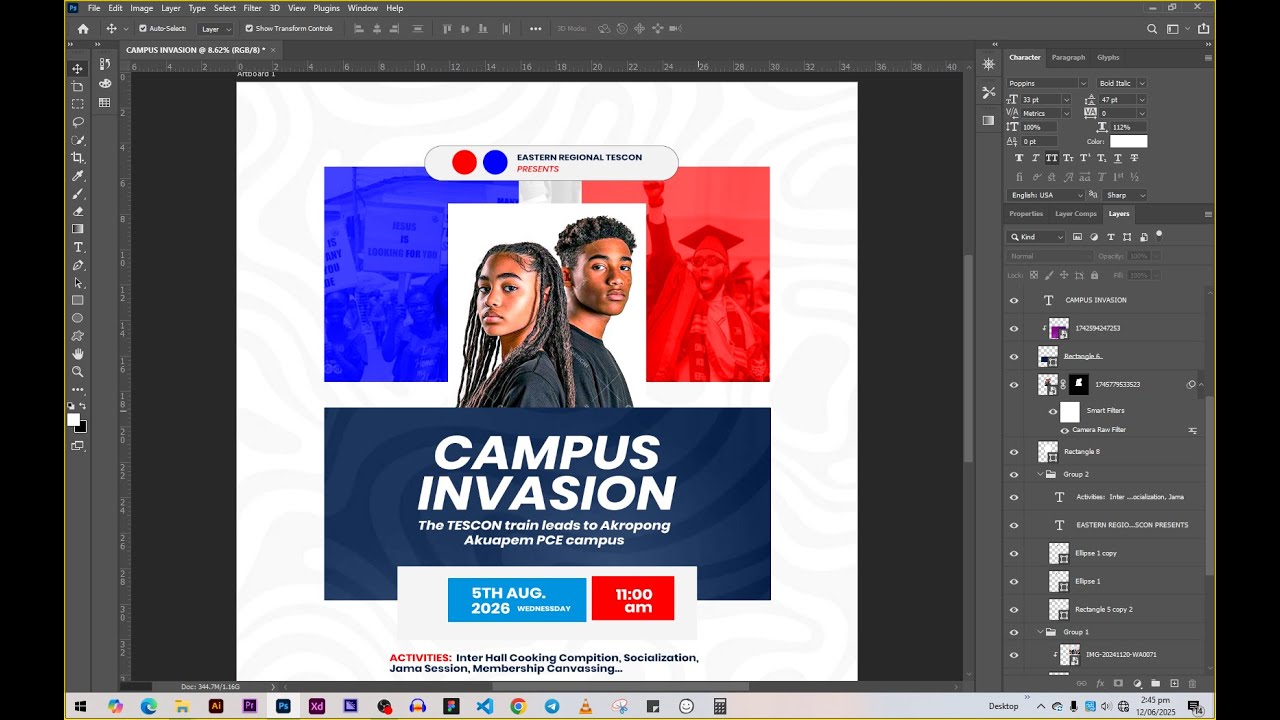Screen dimensions: 1280x720
Task: Open Google Chrome from the taskbar
Action: point(518,706)
